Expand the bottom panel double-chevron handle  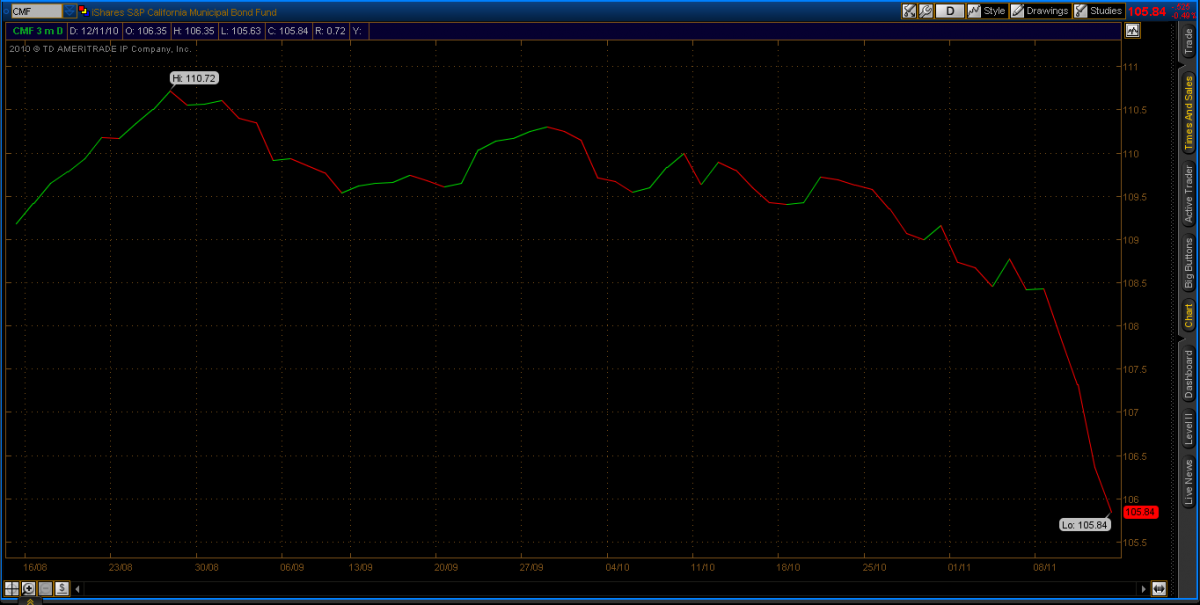pos(29,600)
